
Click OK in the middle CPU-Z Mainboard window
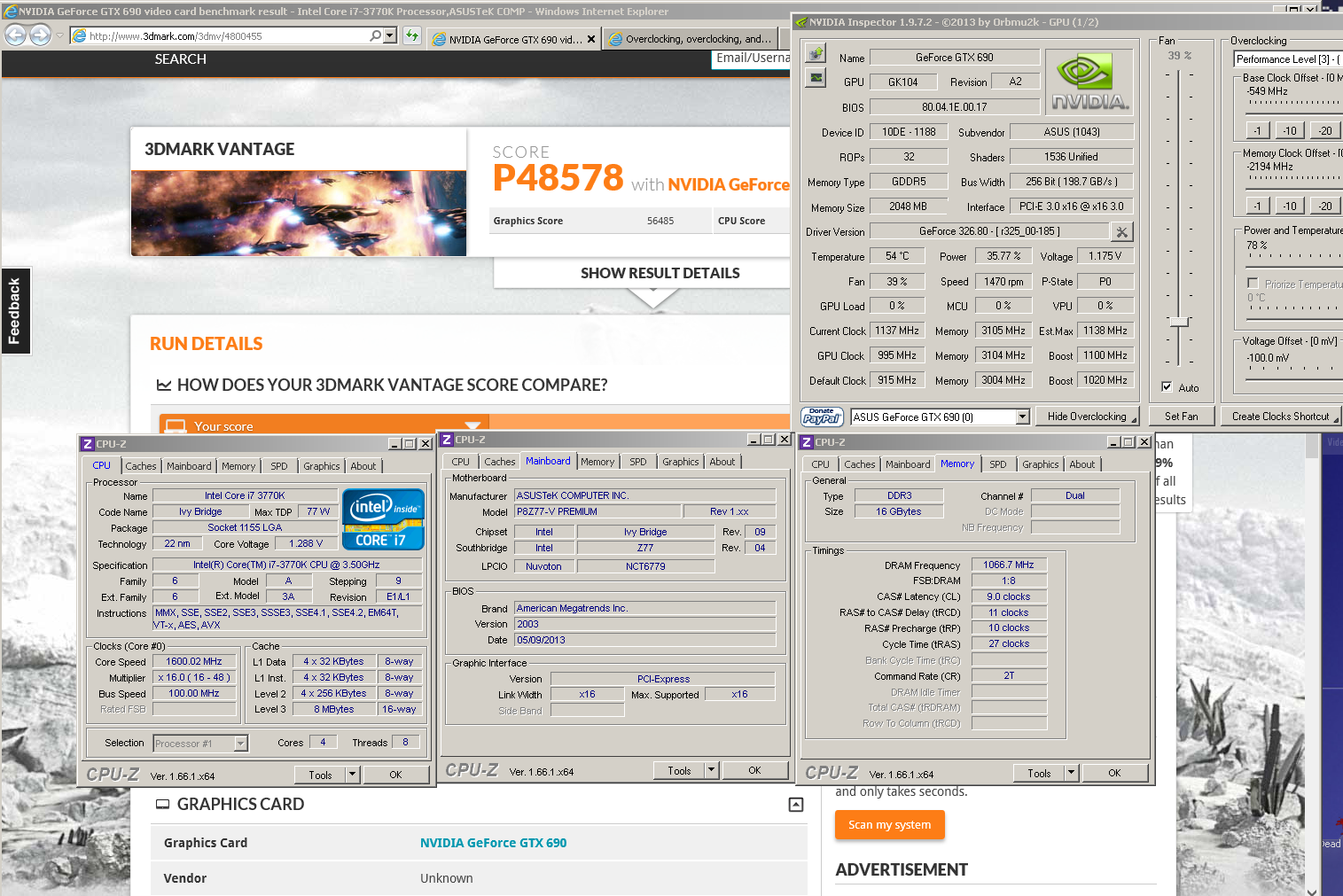coord(754,770)
